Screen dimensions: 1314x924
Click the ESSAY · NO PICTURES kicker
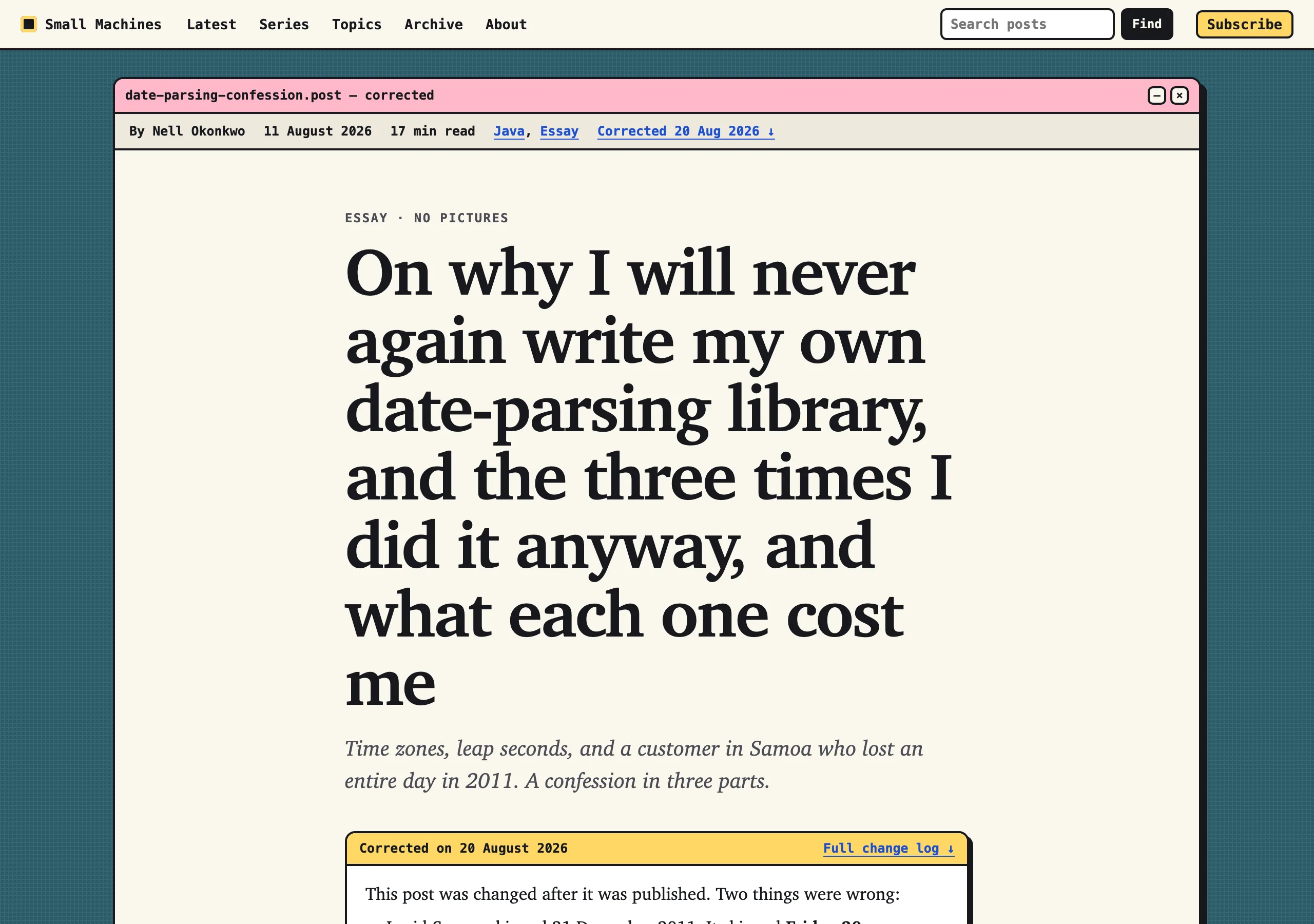tap(427, 218)
